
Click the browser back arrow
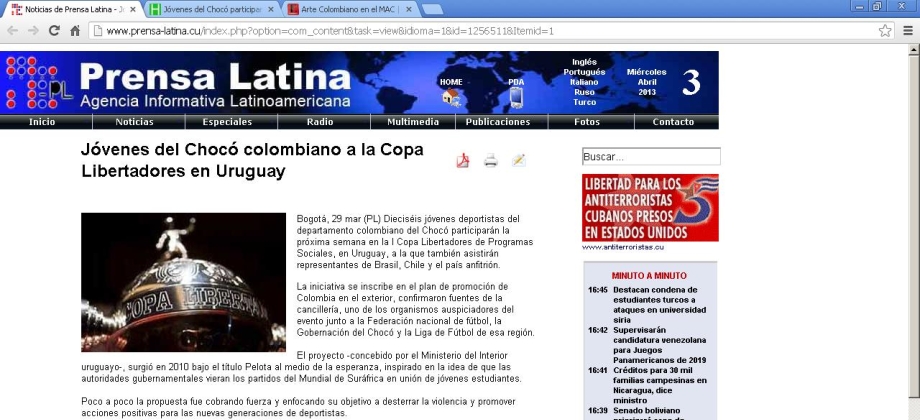pos(12,31)
